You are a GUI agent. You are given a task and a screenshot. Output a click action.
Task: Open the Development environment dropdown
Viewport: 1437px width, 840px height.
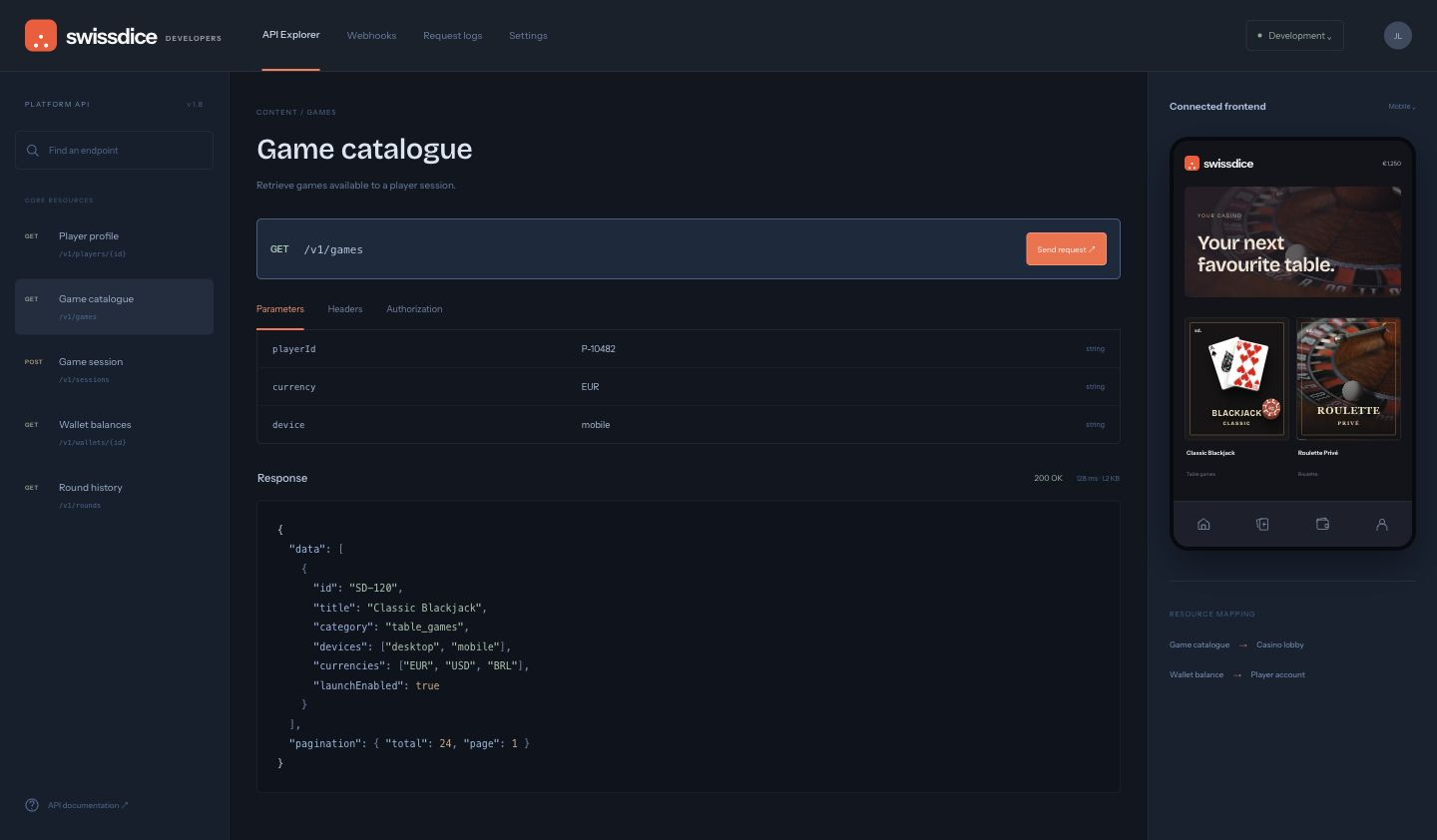click(1294, 36)
